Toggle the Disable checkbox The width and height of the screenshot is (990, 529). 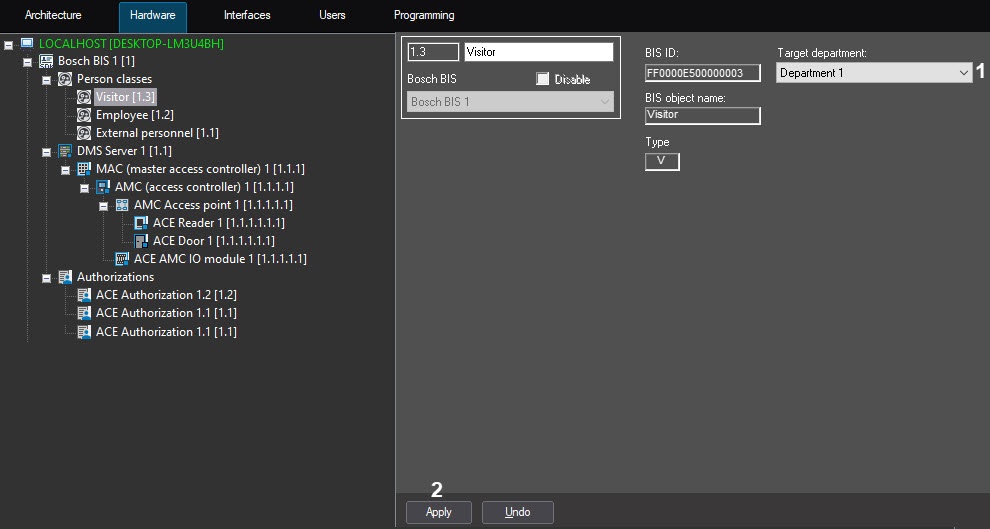(543, 79)
